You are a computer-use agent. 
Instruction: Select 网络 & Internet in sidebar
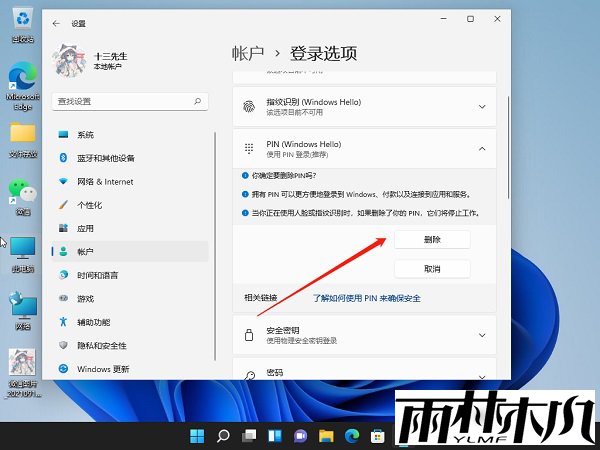pos(130,182)
